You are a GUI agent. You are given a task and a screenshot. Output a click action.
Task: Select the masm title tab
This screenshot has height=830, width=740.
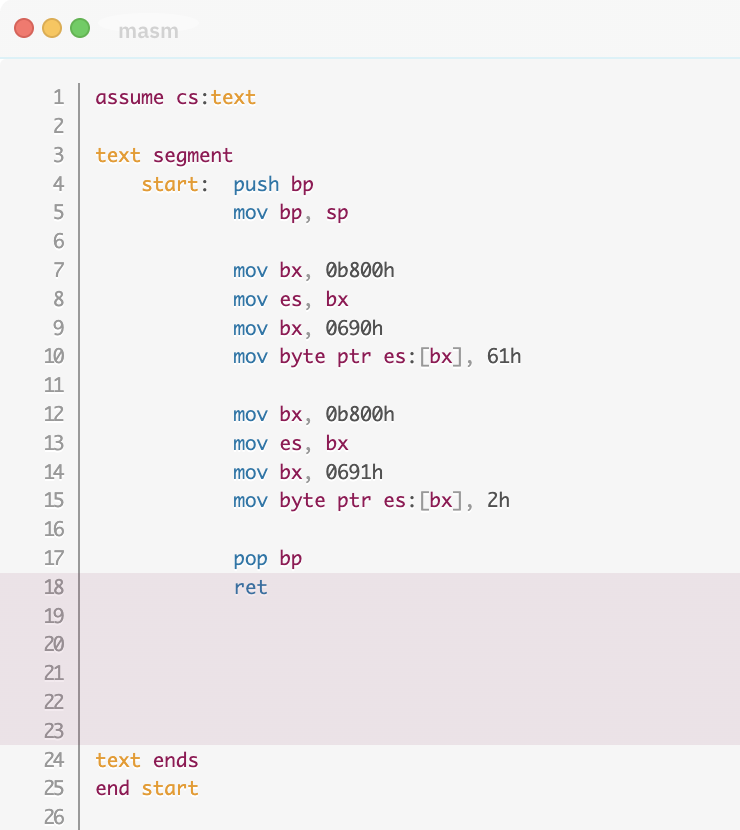coord(148,31)
